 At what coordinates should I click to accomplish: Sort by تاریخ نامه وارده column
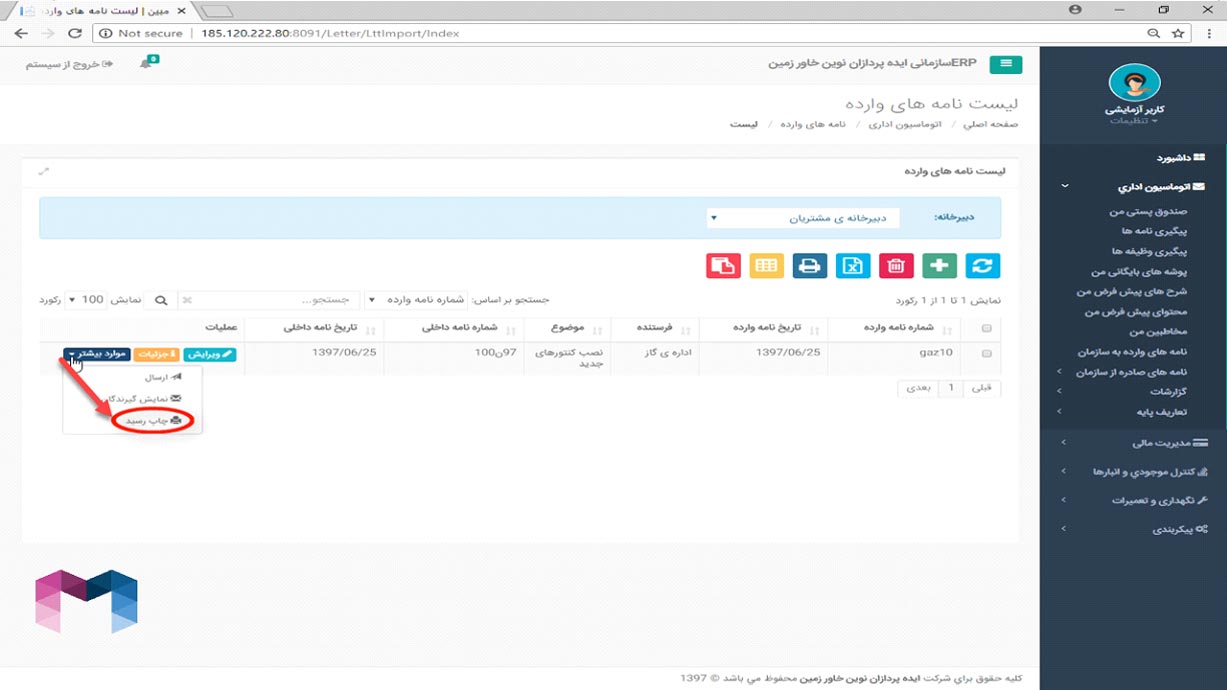[x=762, y=329]
